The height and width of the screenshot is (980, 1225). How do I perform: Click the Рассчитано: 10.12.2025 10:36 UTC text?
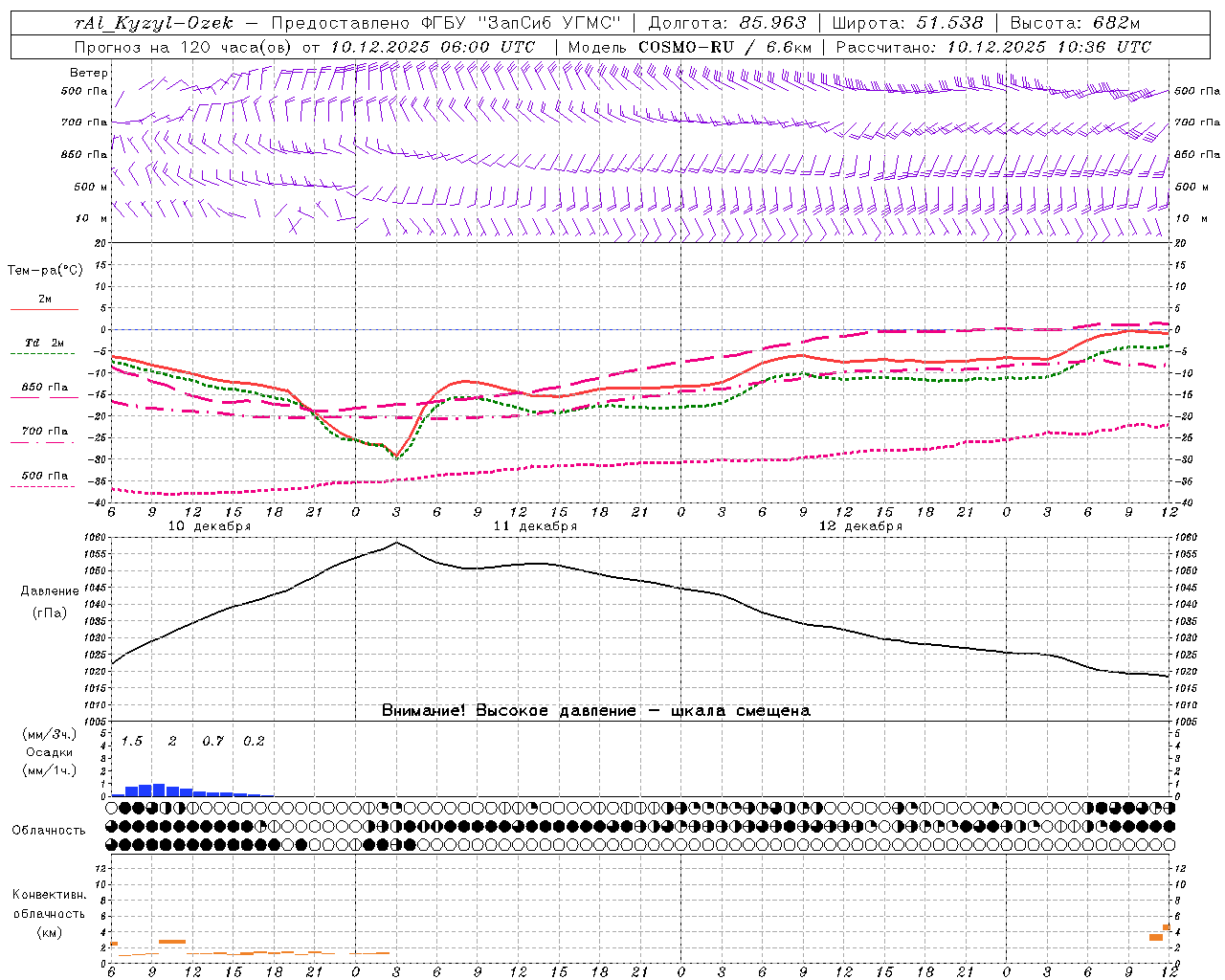tap(993, 47)
